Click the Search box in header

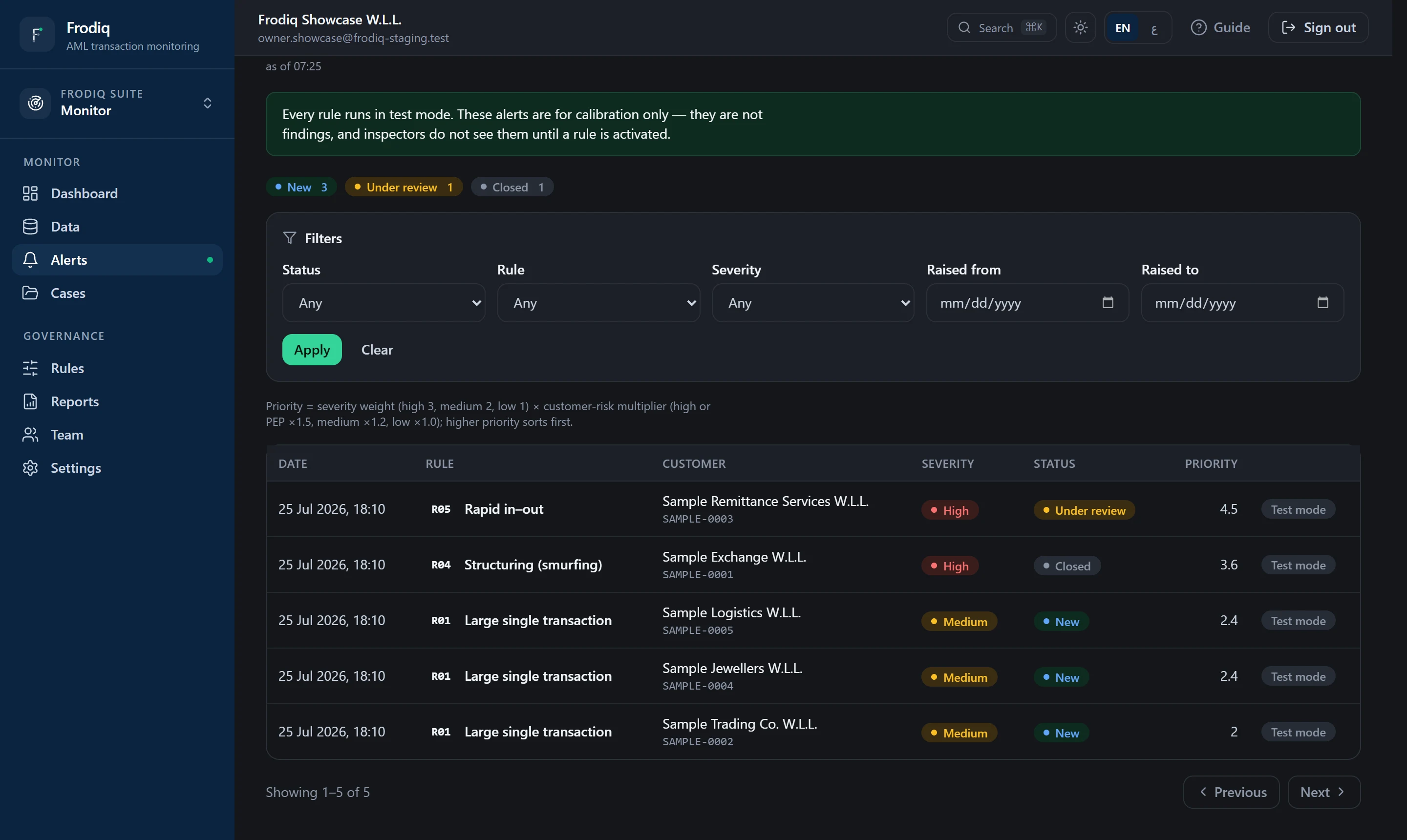[1002, 28]
